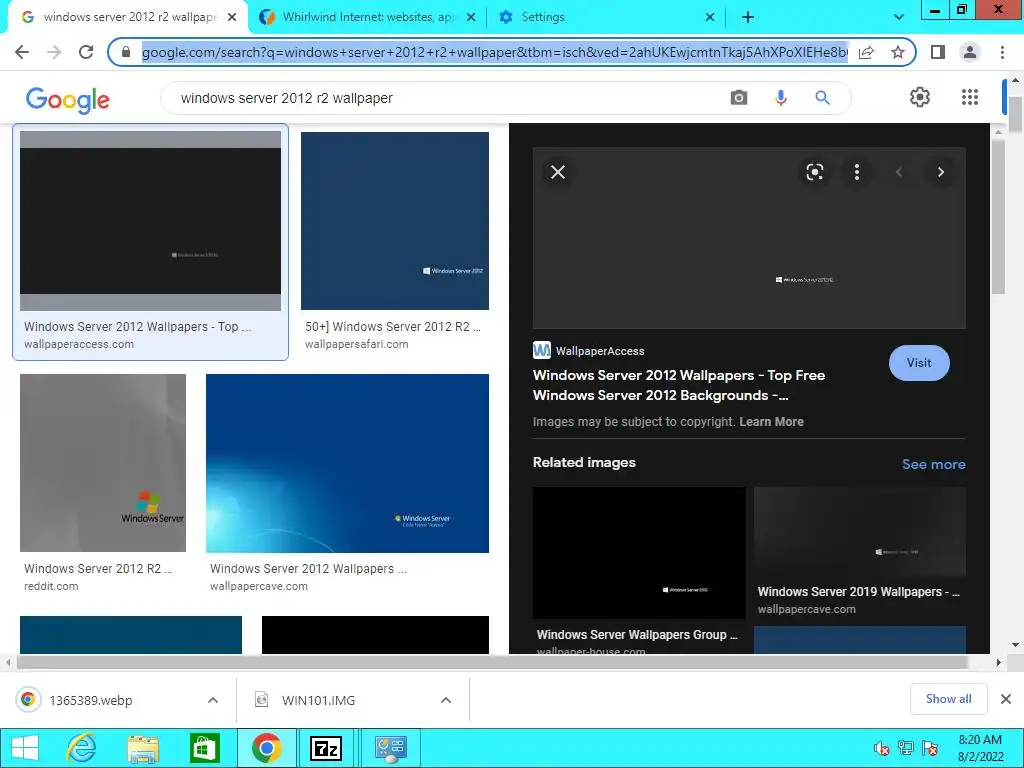1024x768 pixels.
Task: Open a new browser tab
Action: tap(748, 18)
